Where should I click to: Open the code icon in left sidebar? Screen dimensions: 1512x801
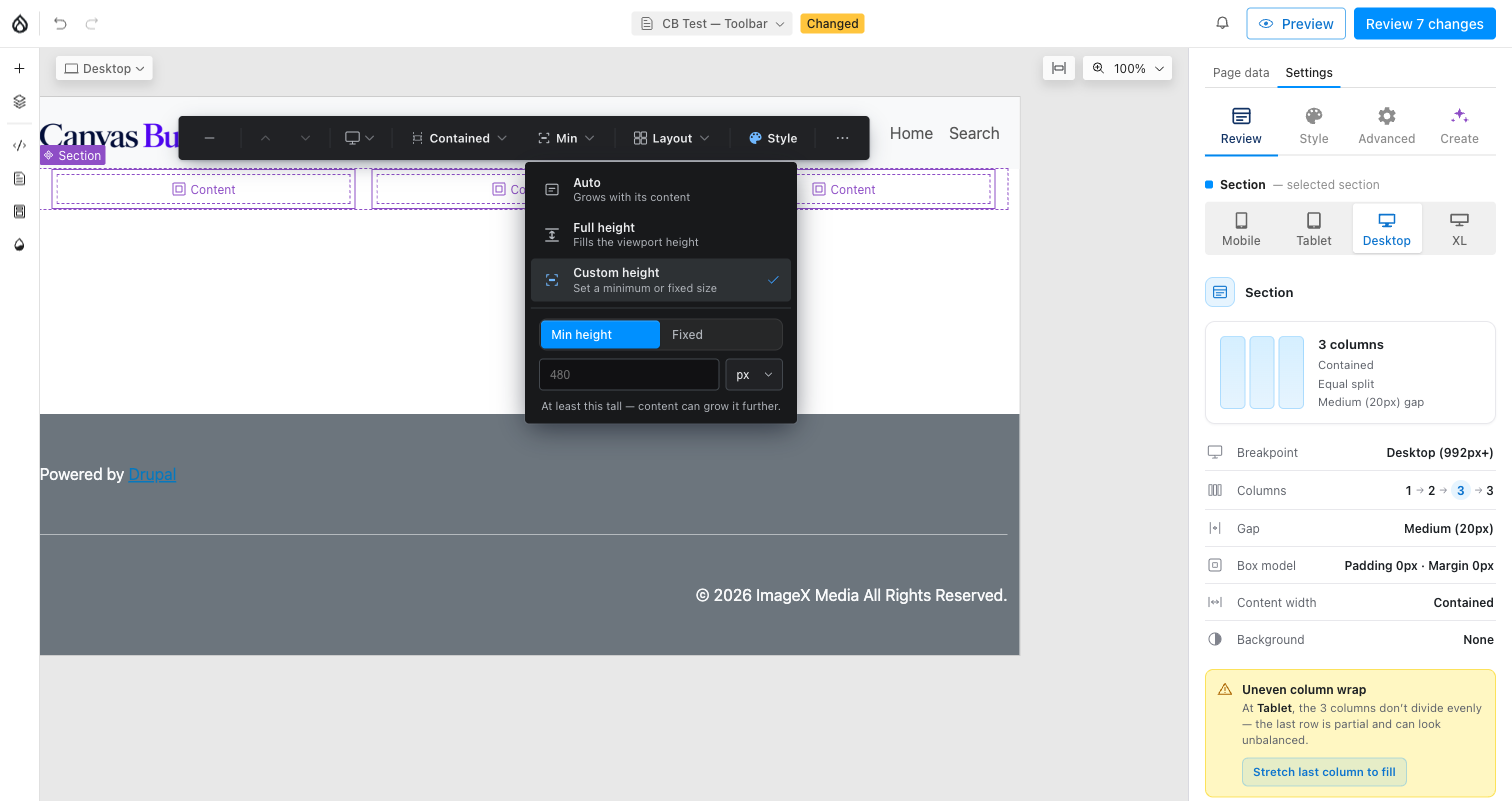pos(19,145)
